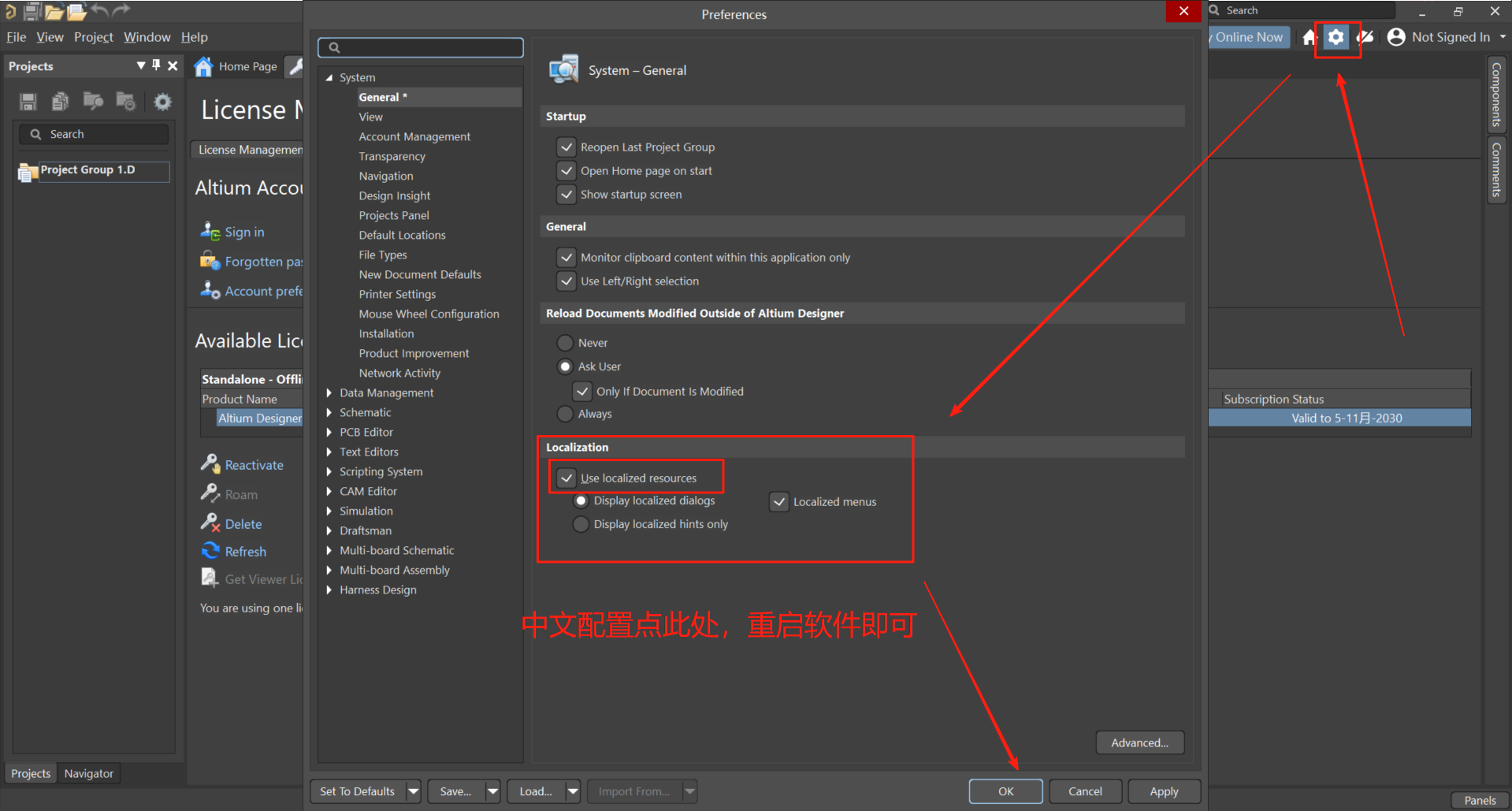This screenshot has height=811, width=1512.
Task: Open the Save... dropdown arrow
Action: pos(492,791)
